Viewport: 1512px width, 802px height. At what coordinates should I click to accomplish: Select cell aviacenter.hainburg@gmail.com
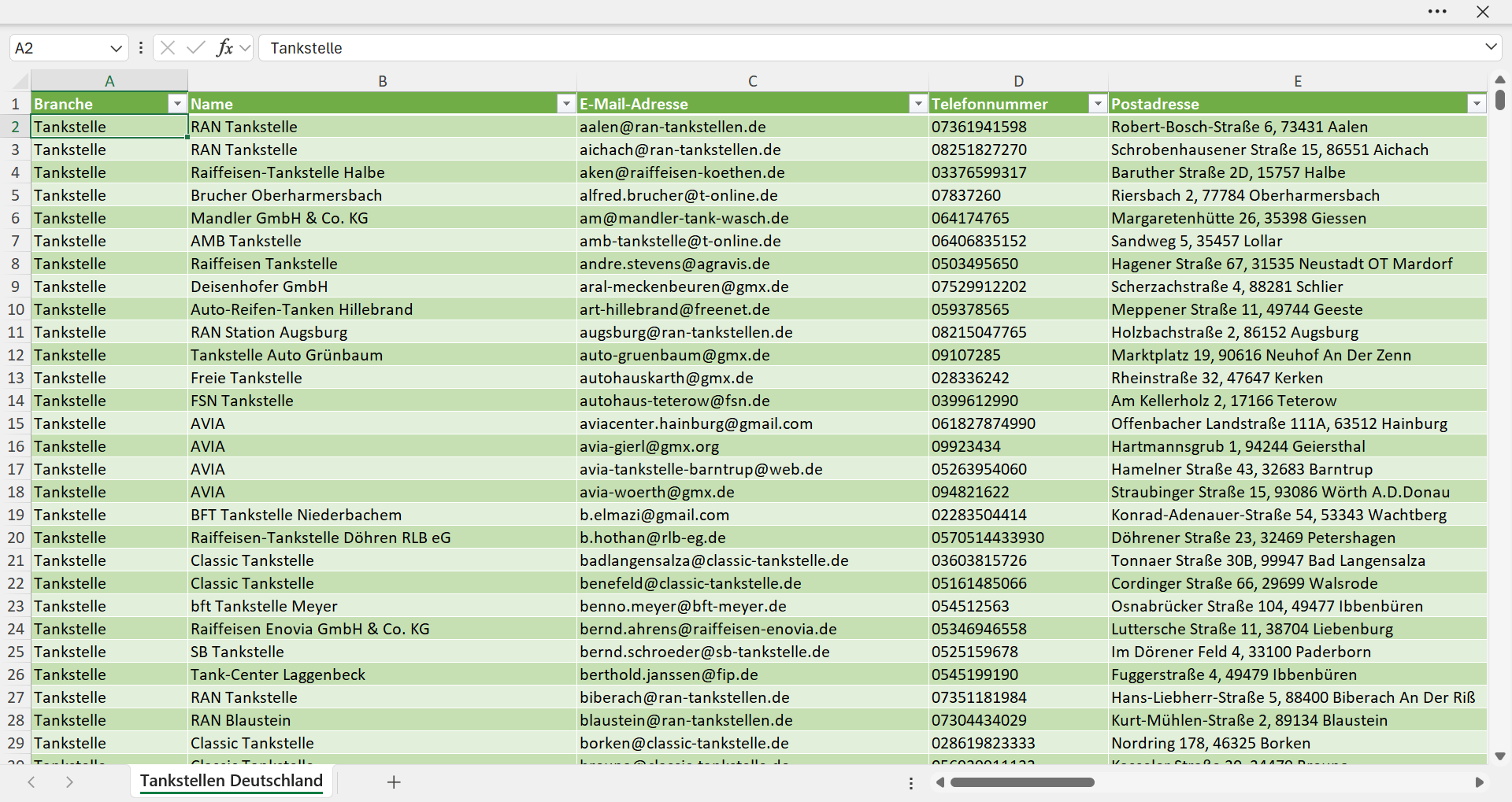[753, 423]
